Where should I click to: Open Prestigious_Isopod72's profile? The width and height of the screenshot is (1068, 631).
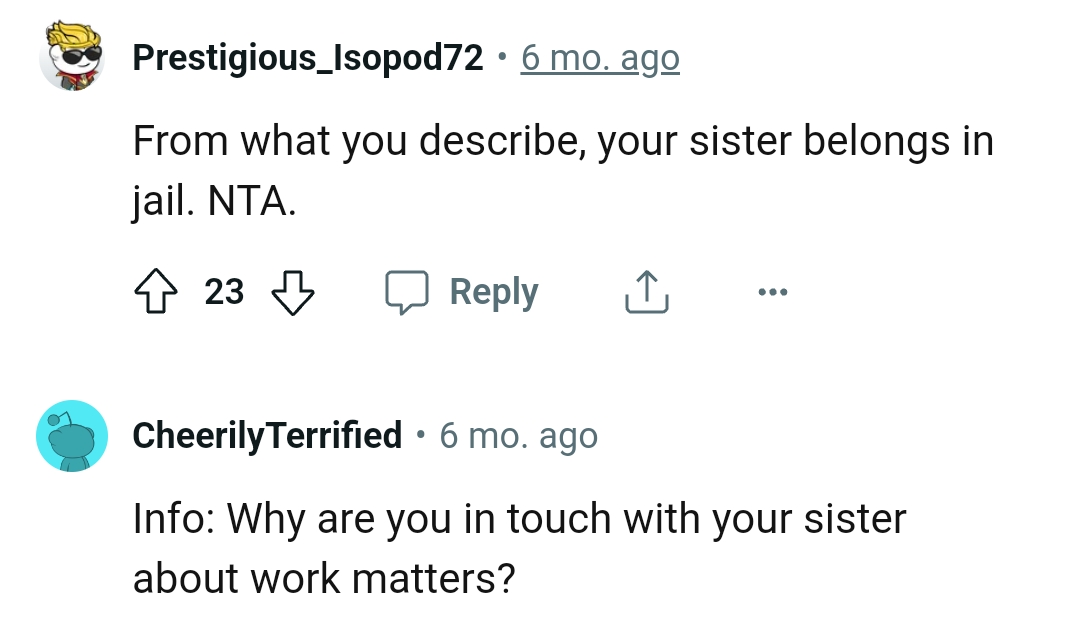pos(306,57)
